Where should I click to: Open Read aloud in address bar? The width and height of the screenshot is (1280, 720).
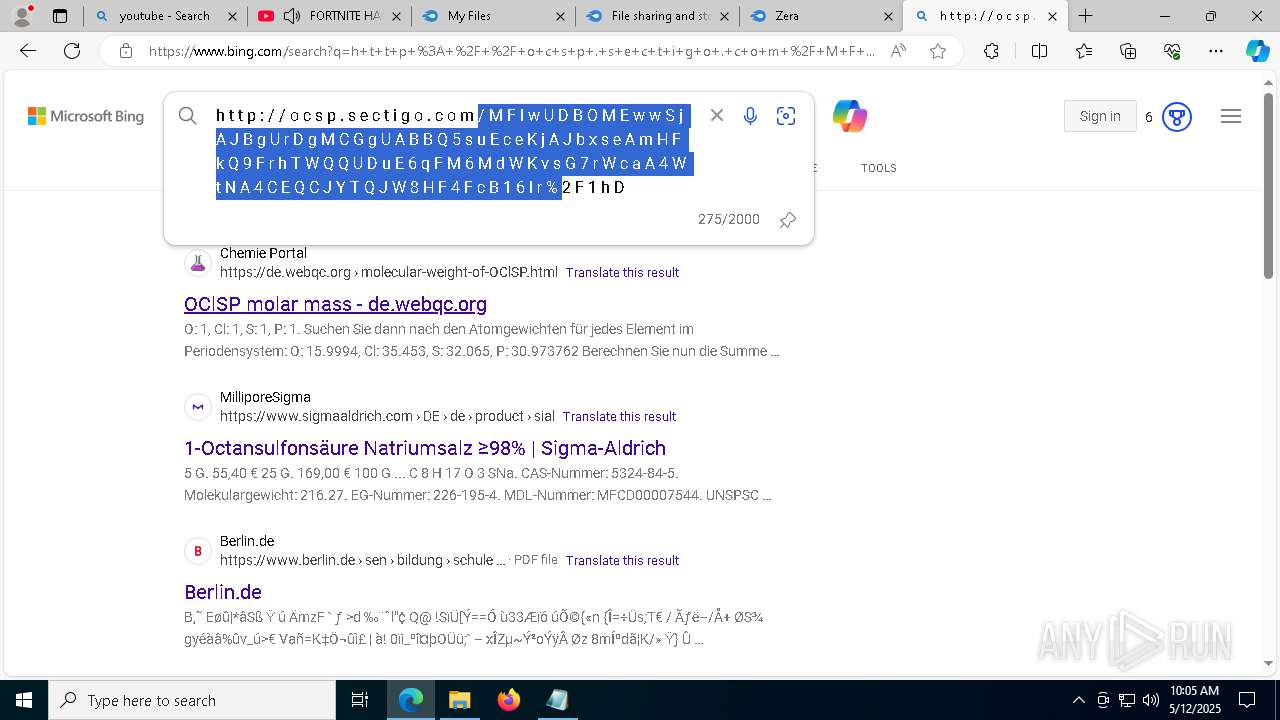point(898,51)
